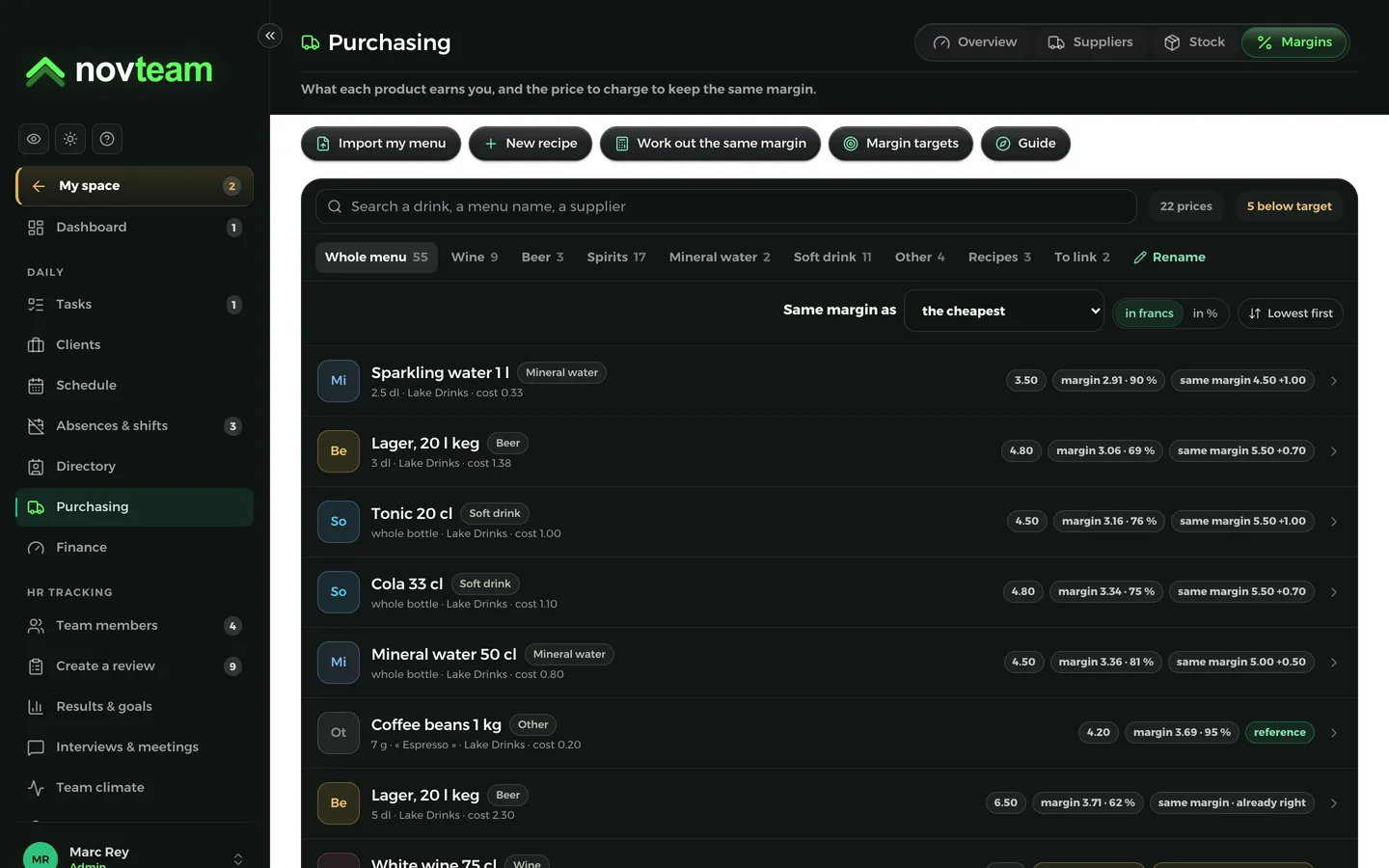Collapse the sidebar with the double-chevron icon
Screen dimensions: 1389x868
[270, 36]
